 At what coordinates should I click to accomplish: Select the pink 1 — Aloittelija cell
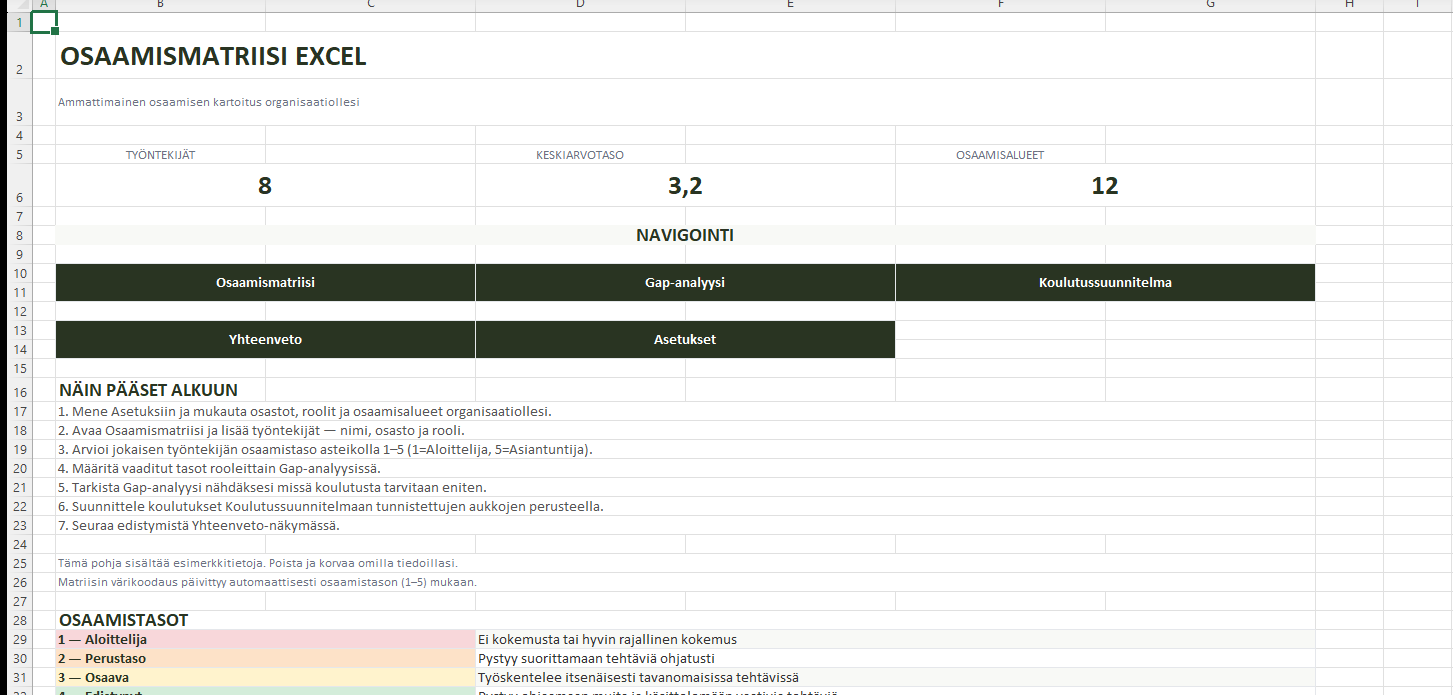point(265,640)
